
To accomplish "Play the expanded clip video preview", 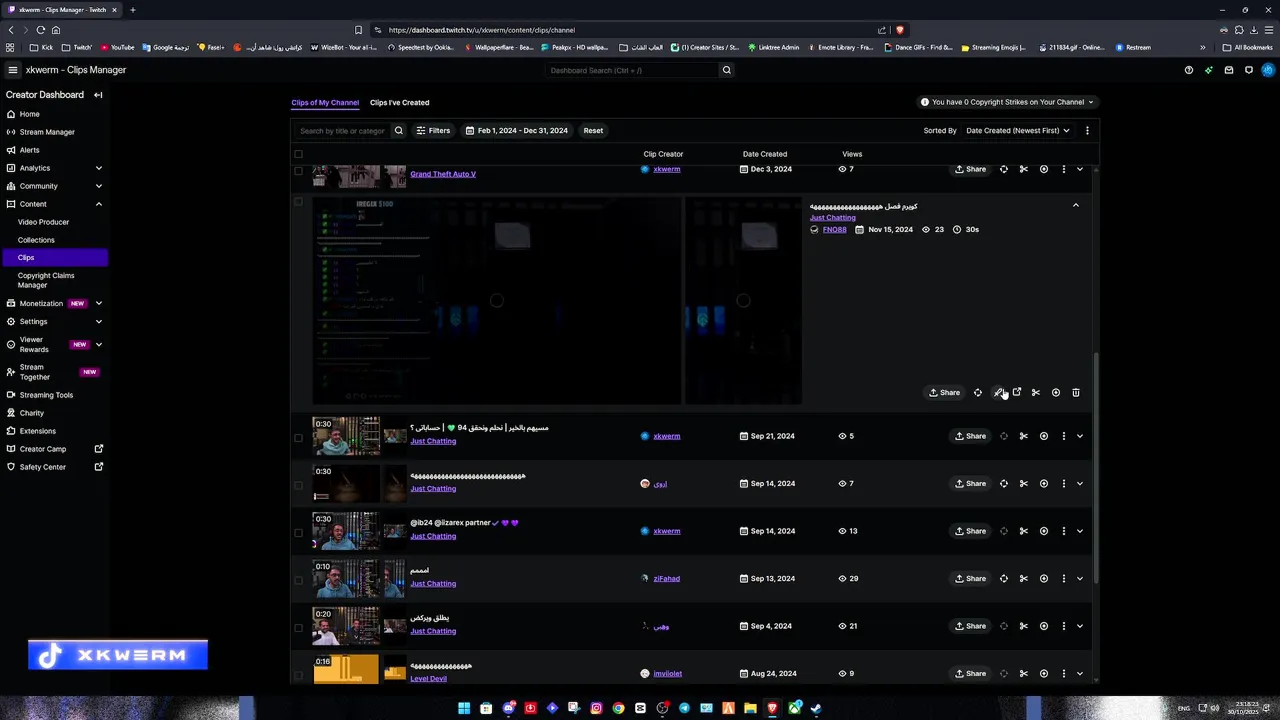I will [x=496, y=300].
